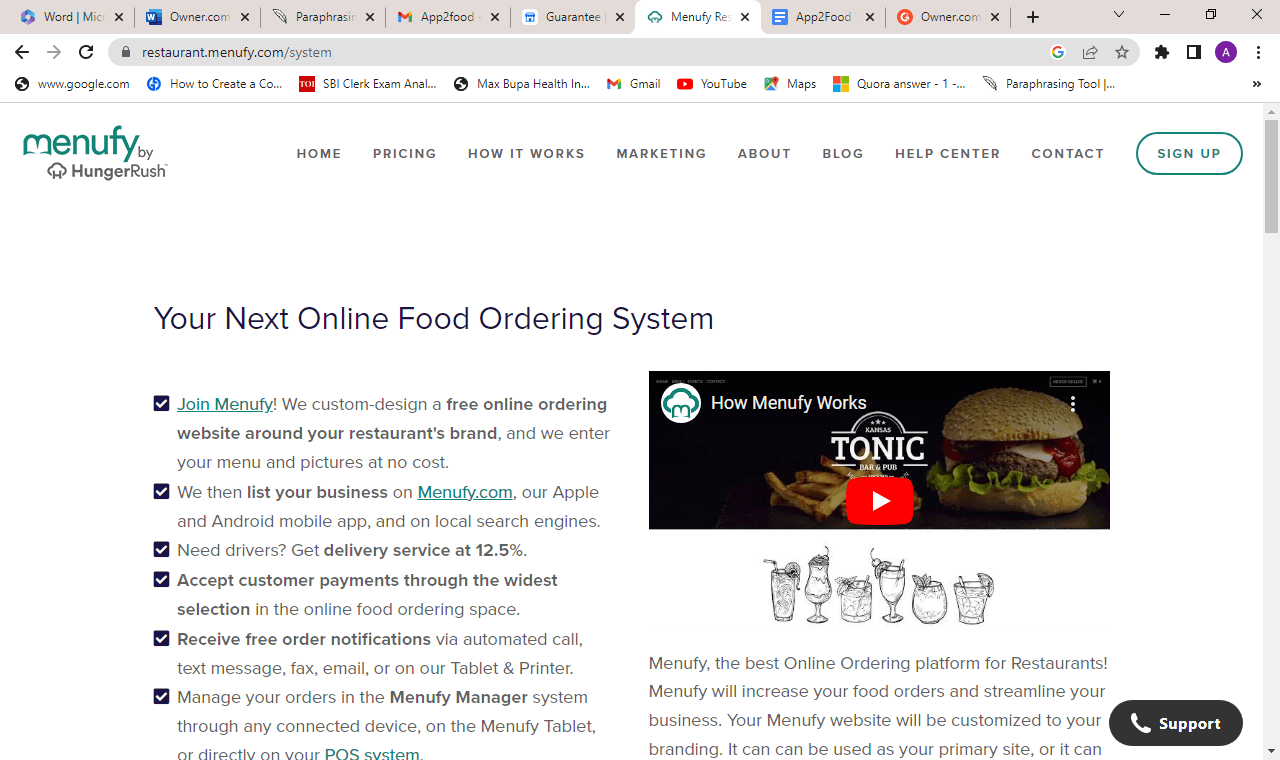Play the How Menufy Works video
Screen dimensions: 1280x760
pos(880,501)
